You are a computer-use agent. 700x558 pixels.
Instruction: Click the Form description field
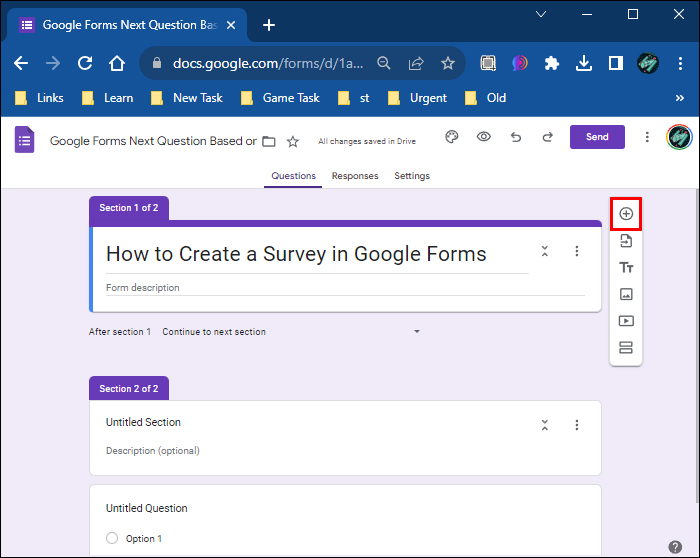click(345, 288)
